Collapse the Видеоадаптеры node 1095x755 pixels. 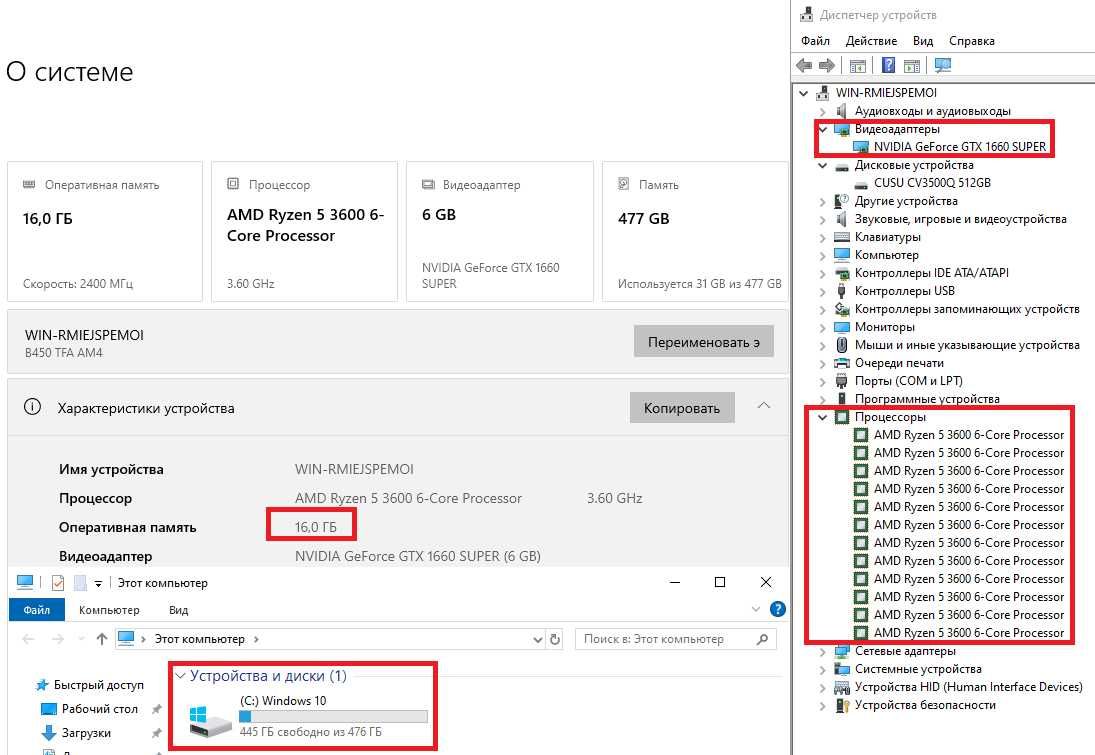[x=823, y=129]
